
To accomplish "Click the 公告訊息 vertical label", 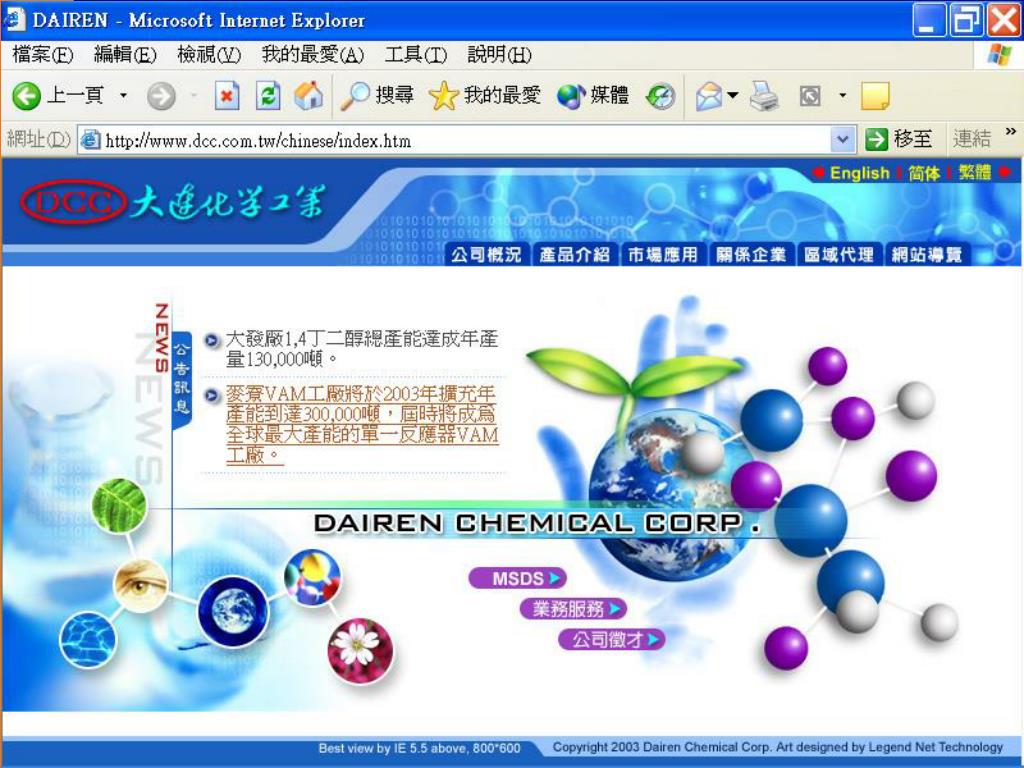I will pyautogui.click(x=182, y=379).
